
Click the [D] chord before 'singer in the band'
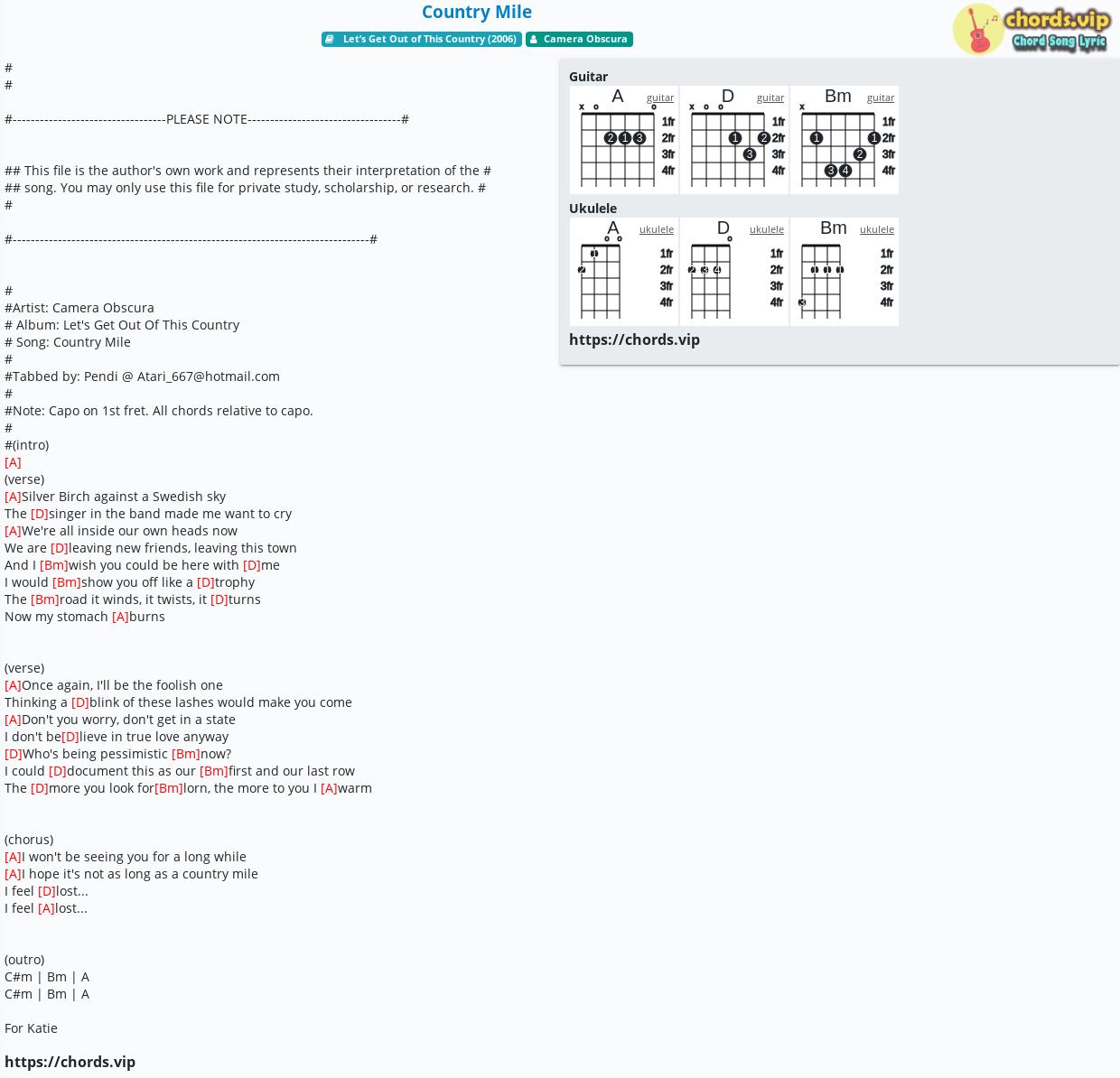click(40, 514)
